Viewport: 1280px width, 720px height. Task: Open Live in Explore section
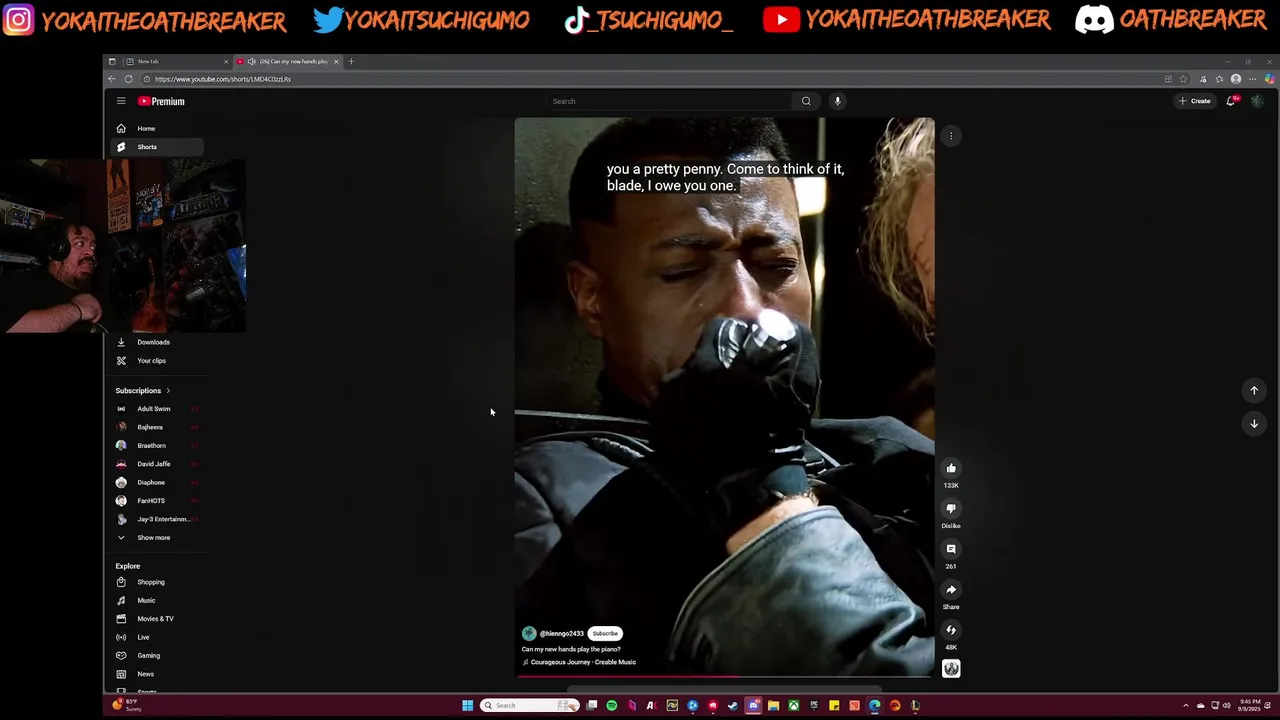[157, 637]
